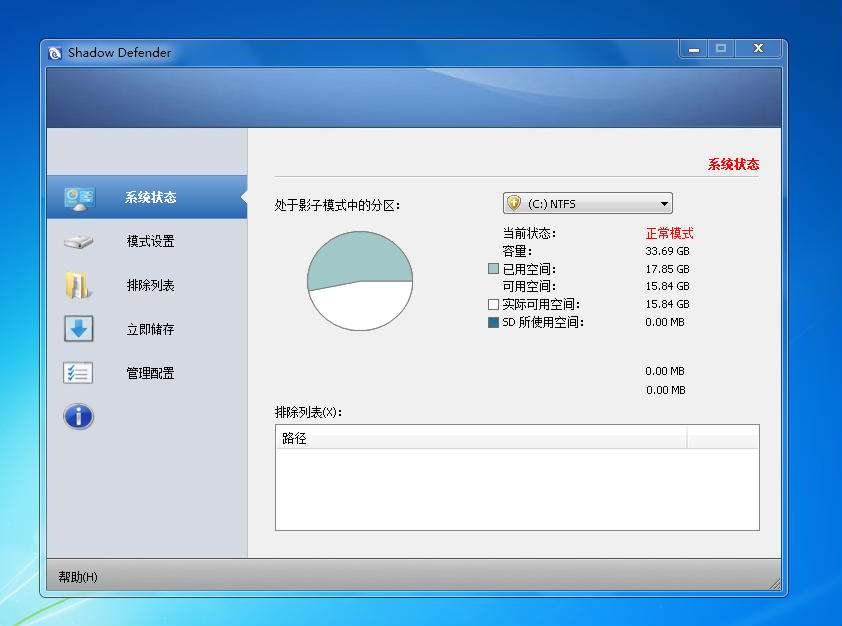Switch to 管理配置 tab
The height and width of the screenshot is (626, 842).
coord(151,373)
